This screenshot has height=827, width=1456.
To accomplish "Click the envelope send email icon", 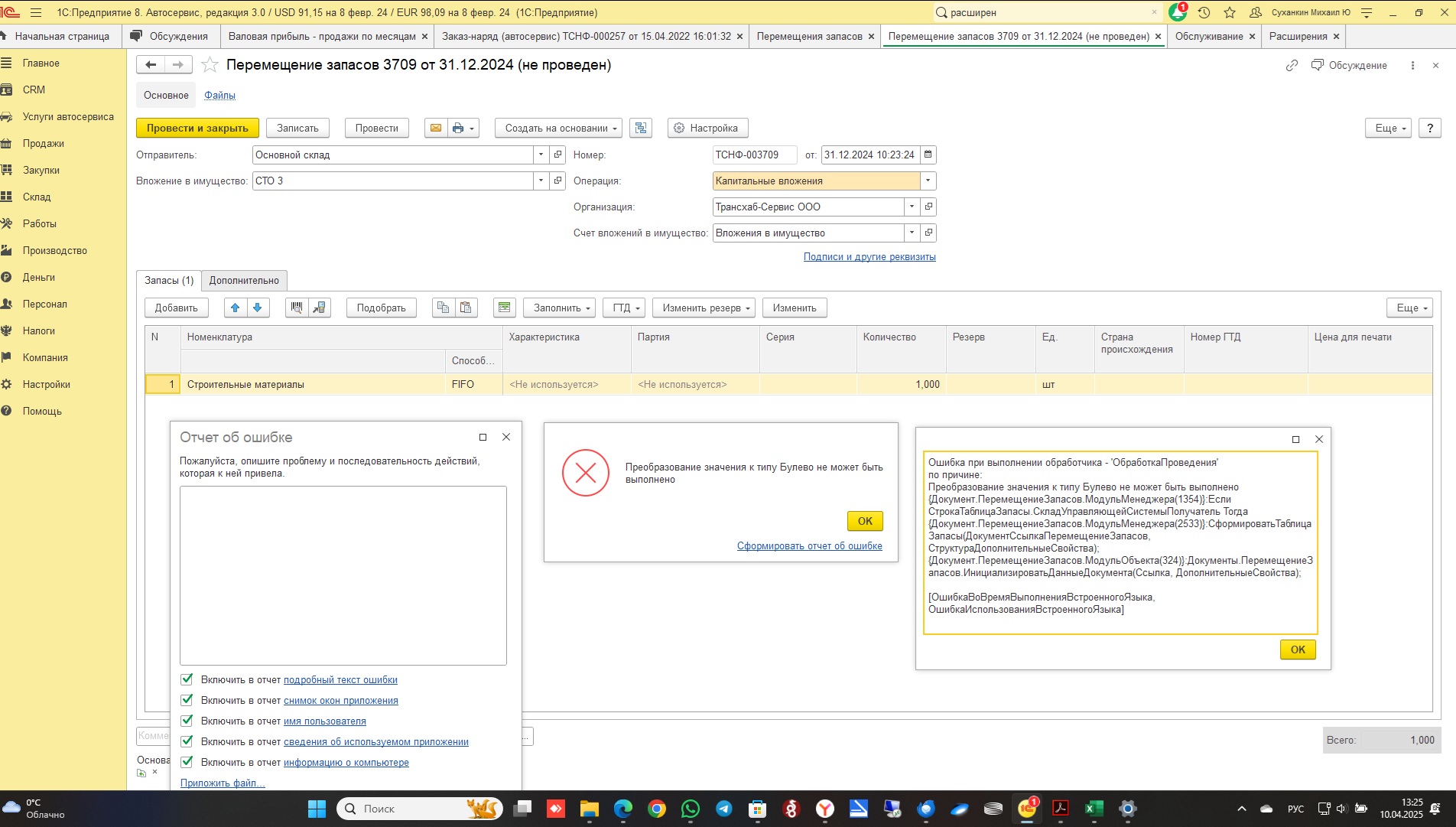I will [x=436, y=128].
